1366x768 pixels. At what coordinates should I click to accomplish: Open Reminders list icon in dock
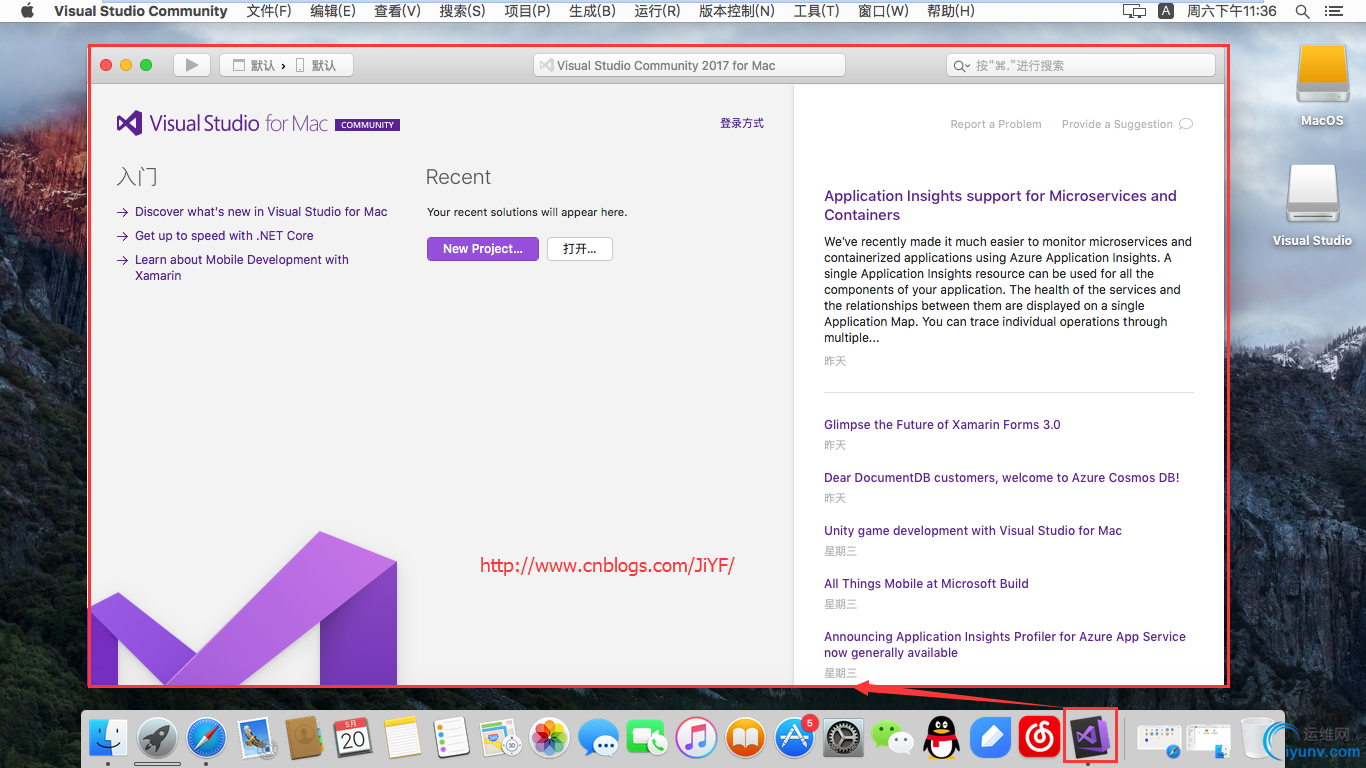[452, 738]
